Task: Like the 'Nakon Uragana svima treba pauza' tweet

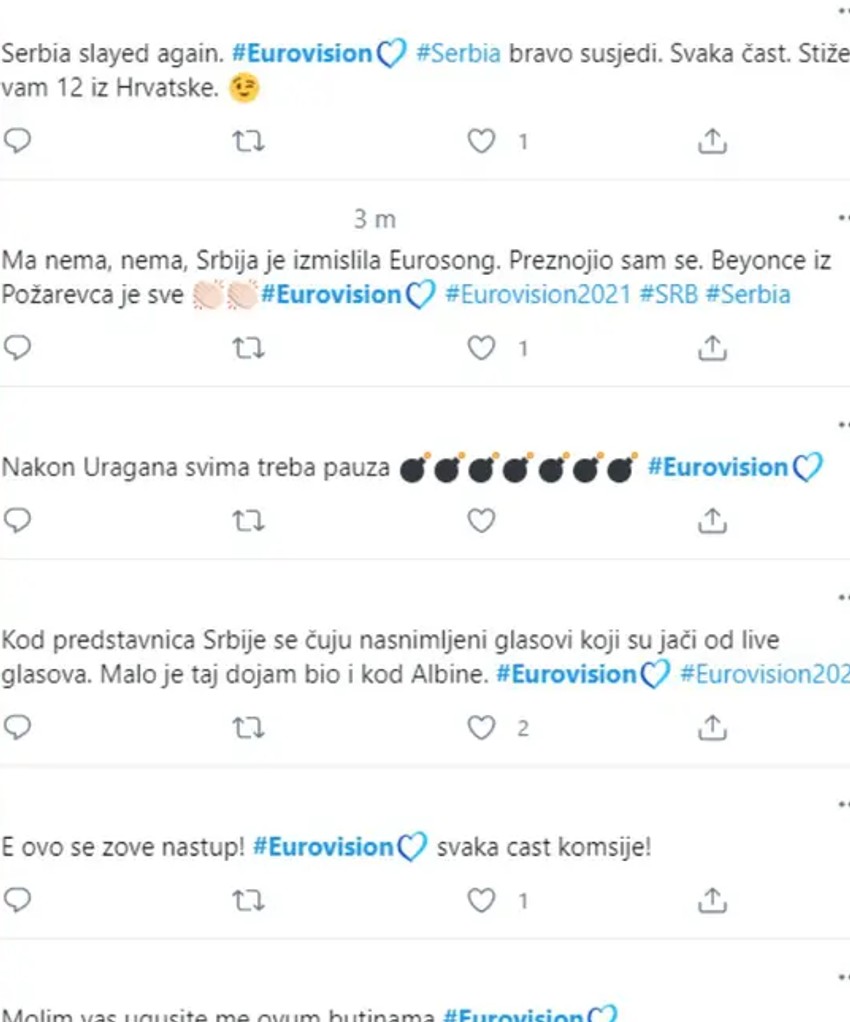Action: pyautogui.click(x=482, y=520)
